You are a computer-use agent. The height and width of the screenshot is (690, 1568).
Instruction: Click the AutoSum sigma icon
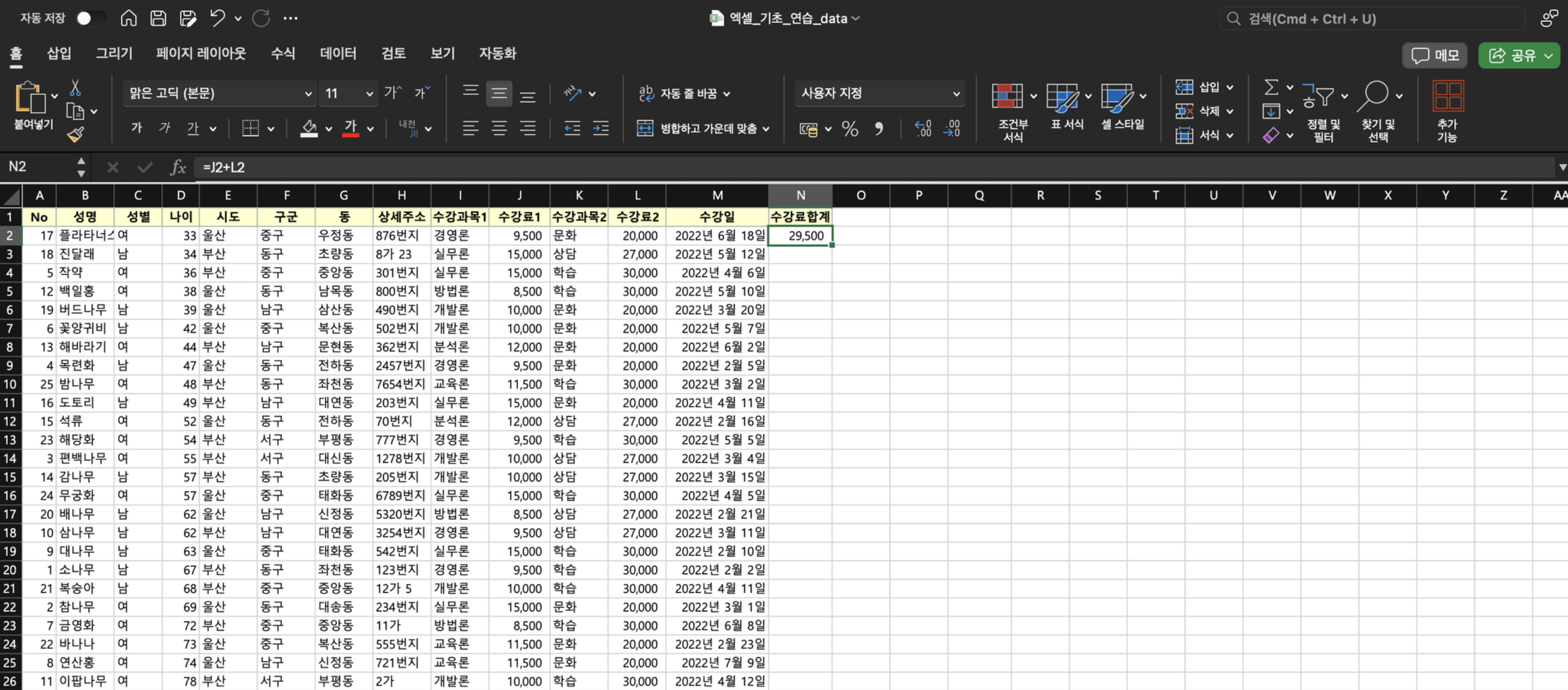(1271, 88)
